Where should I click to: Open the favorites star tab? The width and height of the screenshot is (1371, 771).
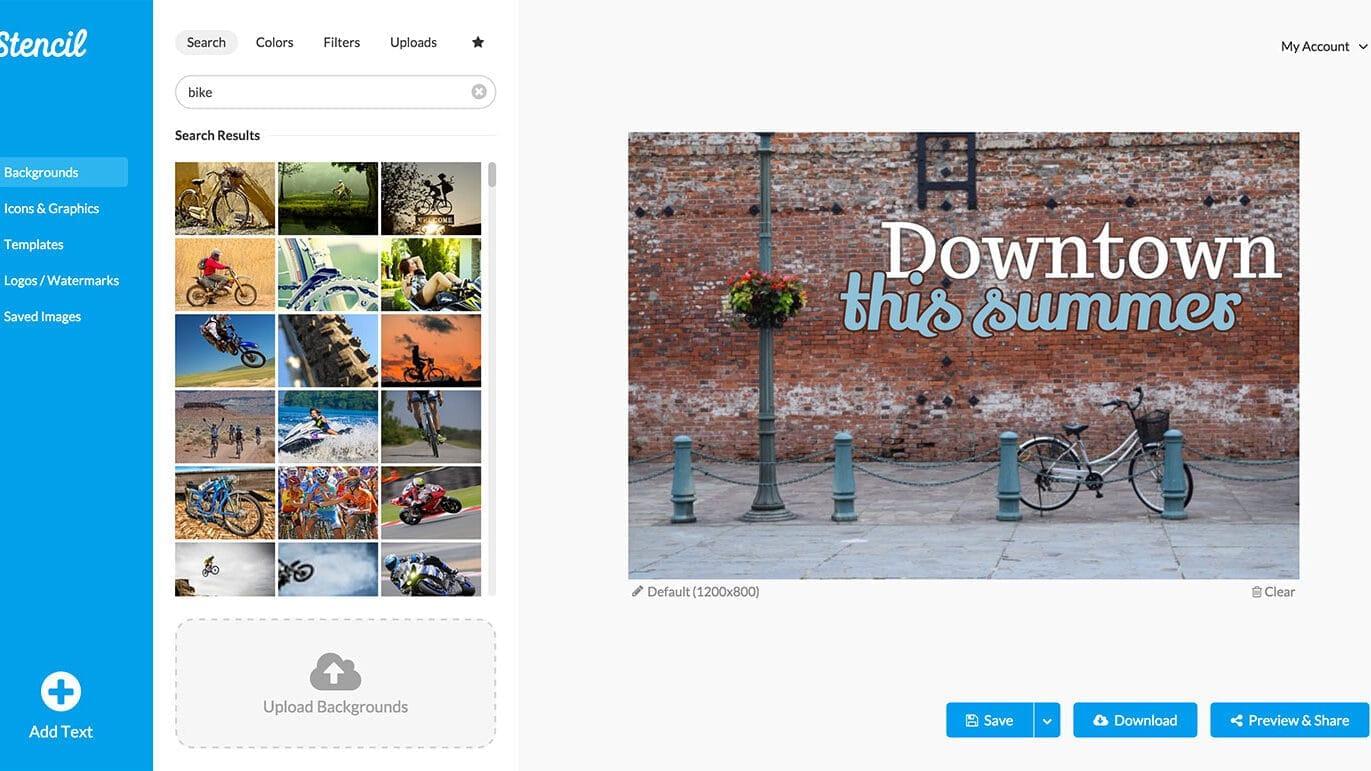(x=478, y=42)
